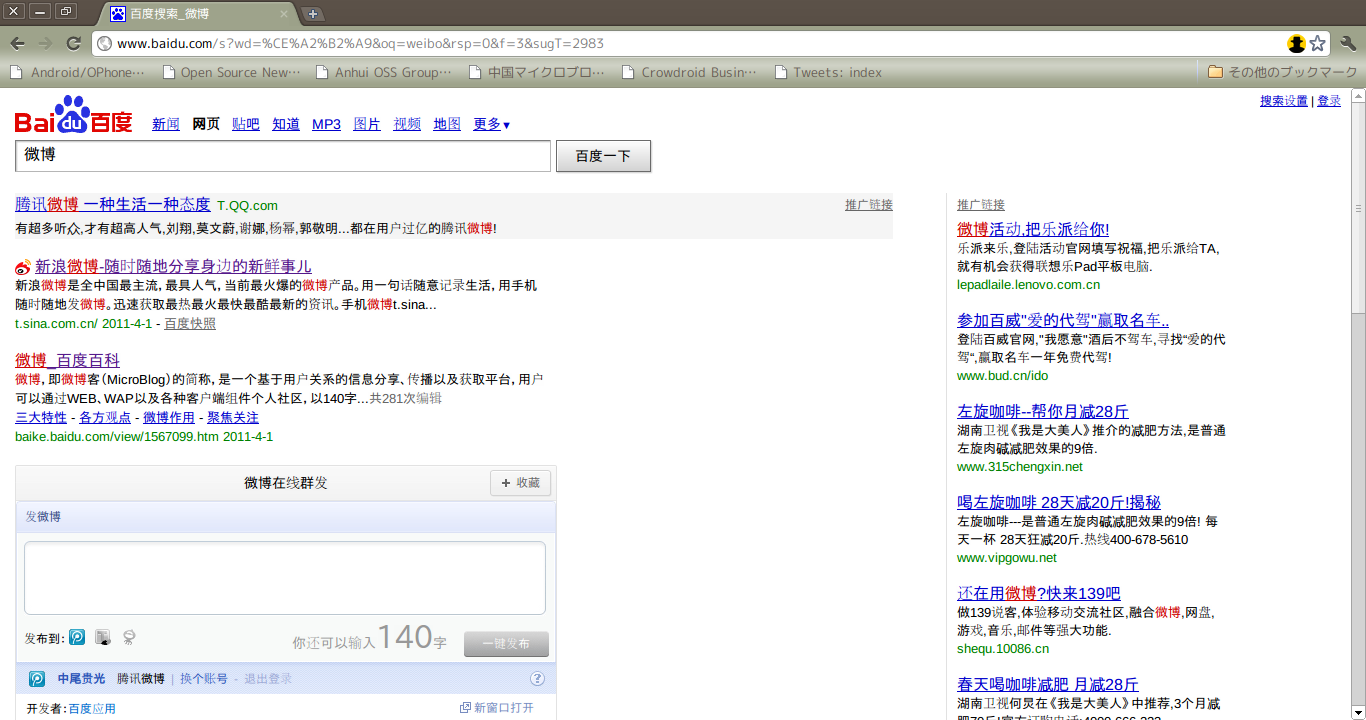1366x720 pixels.
Task: Select the 百度搜索_微博 browser tab
Action: tap(198, 14)
